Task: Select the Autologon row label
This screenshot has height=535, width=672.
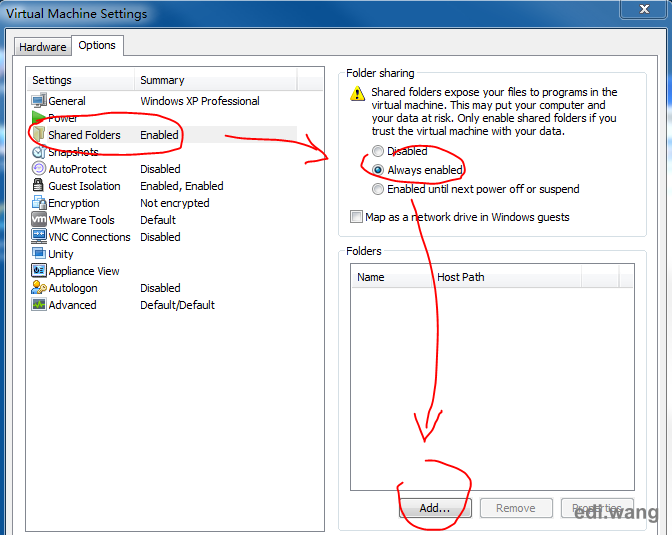Action: (73, 288)
